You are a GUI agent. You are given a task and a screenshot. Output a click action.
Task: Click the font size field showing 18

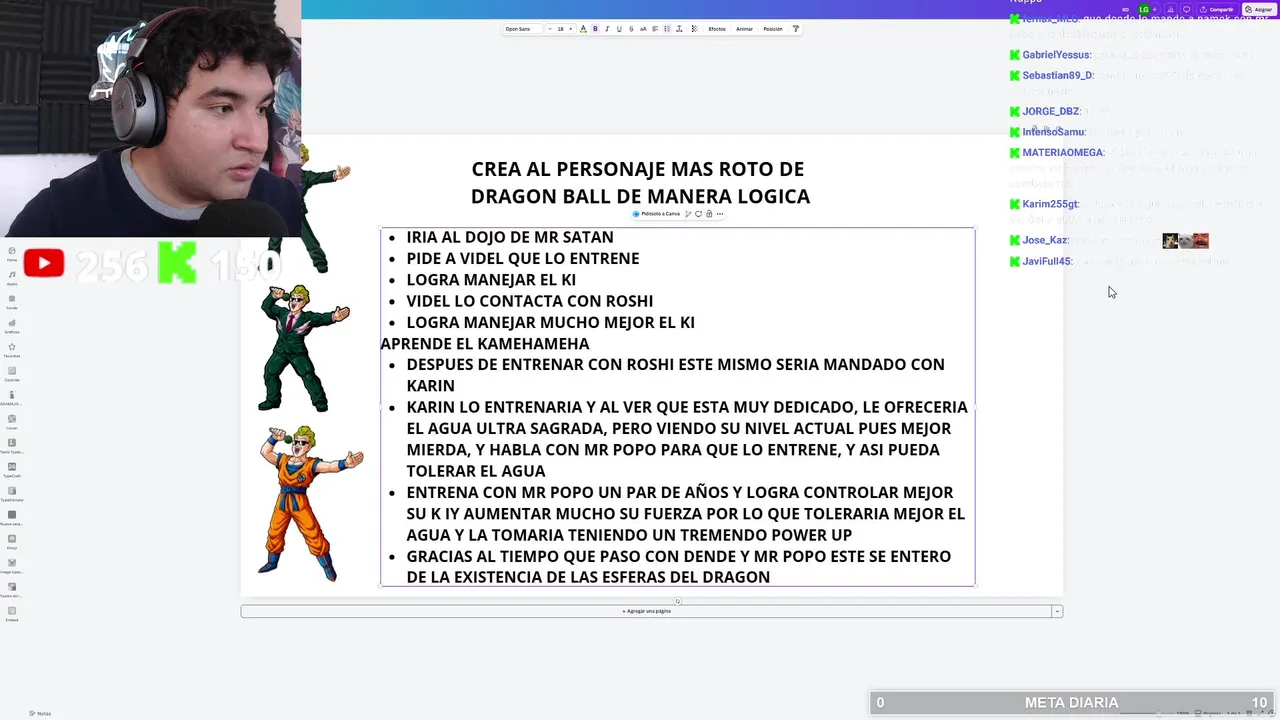560,29
